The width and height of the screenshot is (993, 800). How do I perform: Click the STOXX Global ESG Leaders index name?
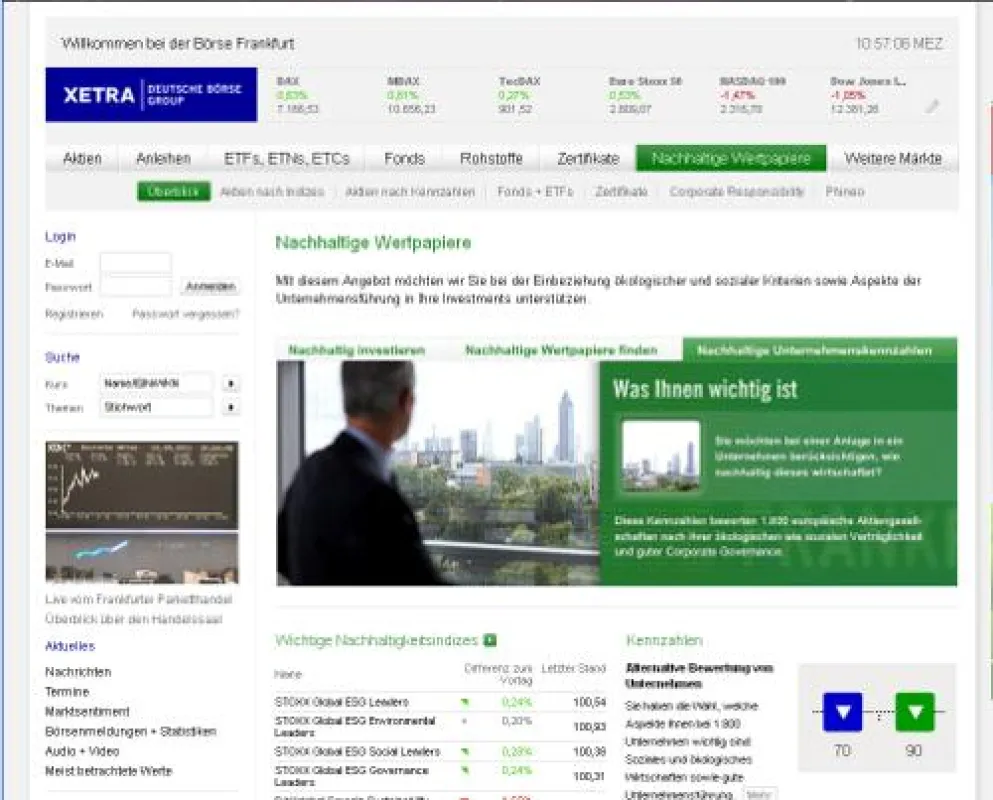(x=341, y=702)
